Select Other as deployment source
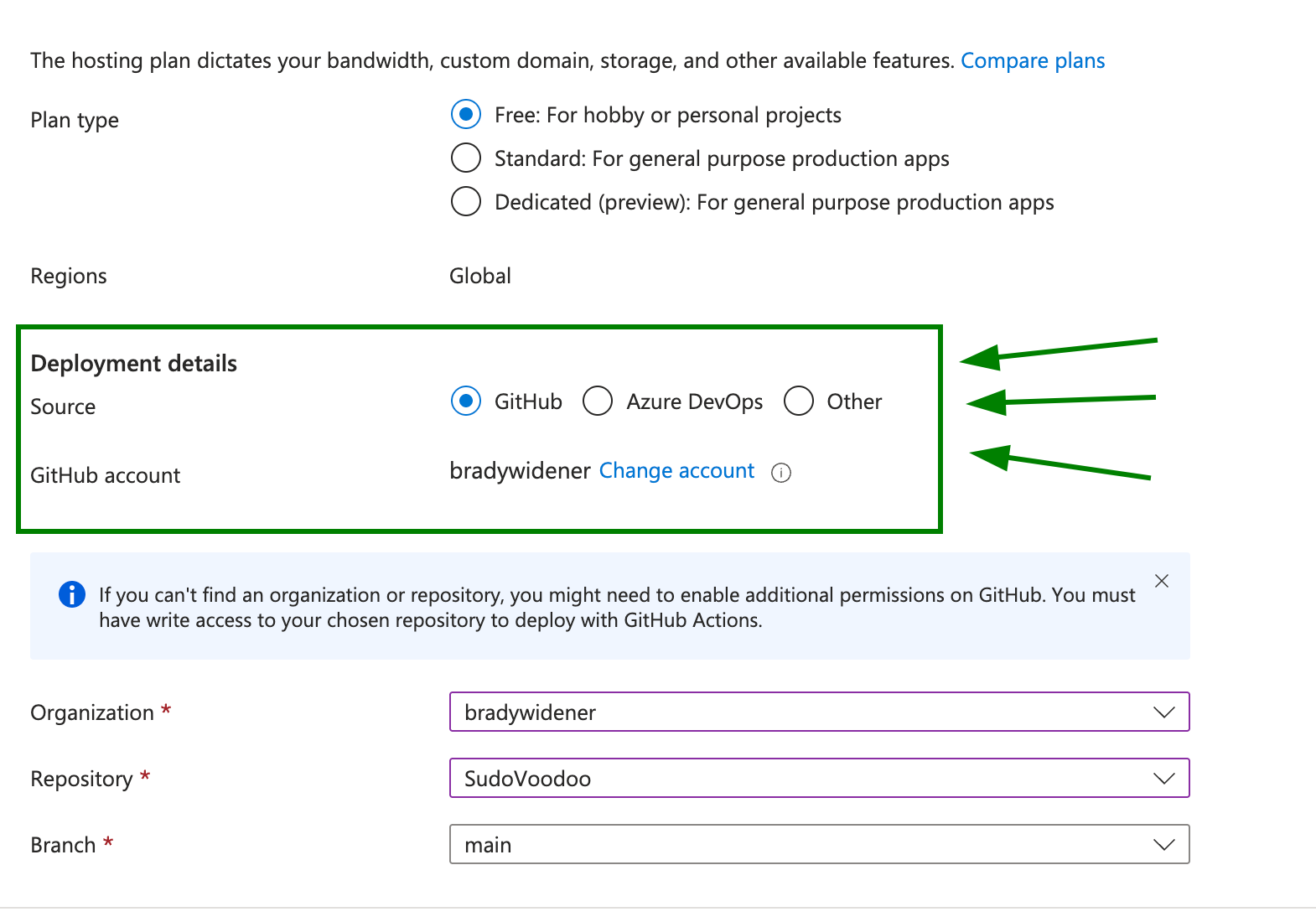 pyautogui.click(x=799, y=401)
